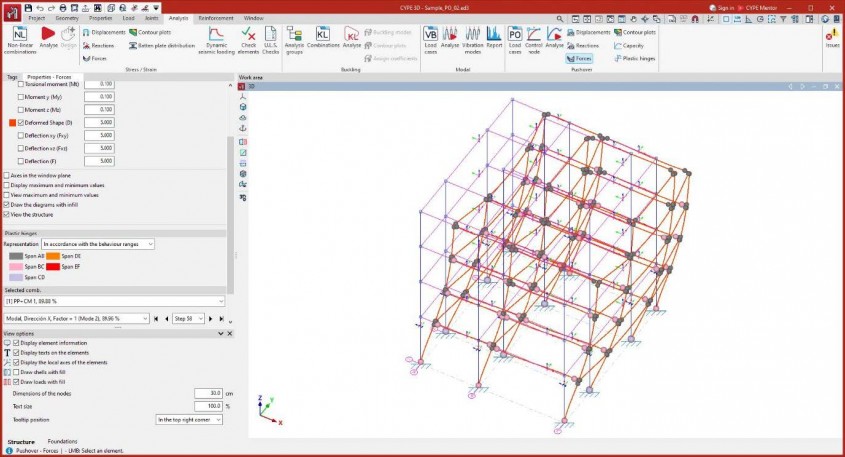Open U.L.S. Checks report
The image size is (845, 457).
(271, 40)
